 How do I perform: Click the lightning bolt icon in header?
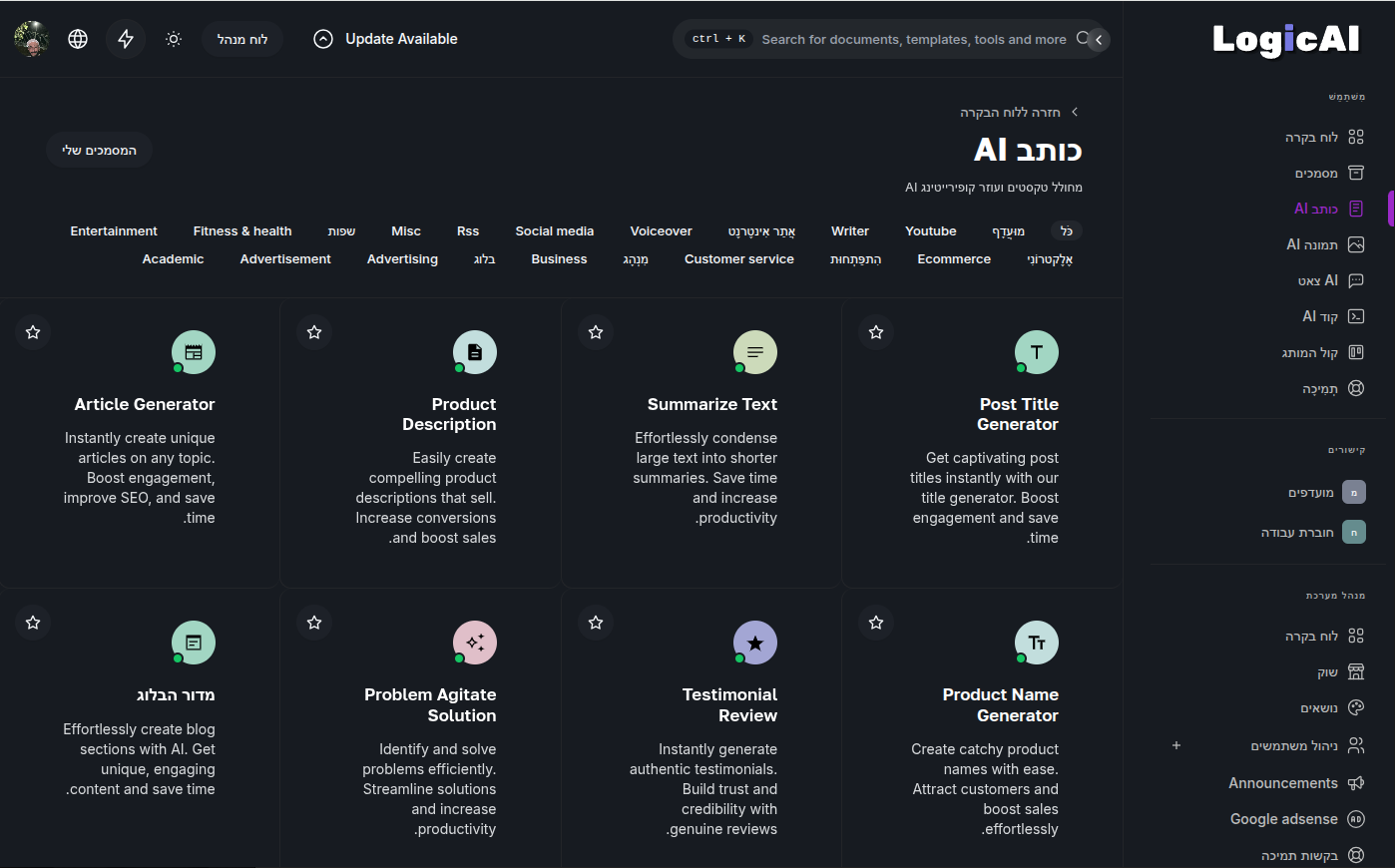click(x=126, y=39)
